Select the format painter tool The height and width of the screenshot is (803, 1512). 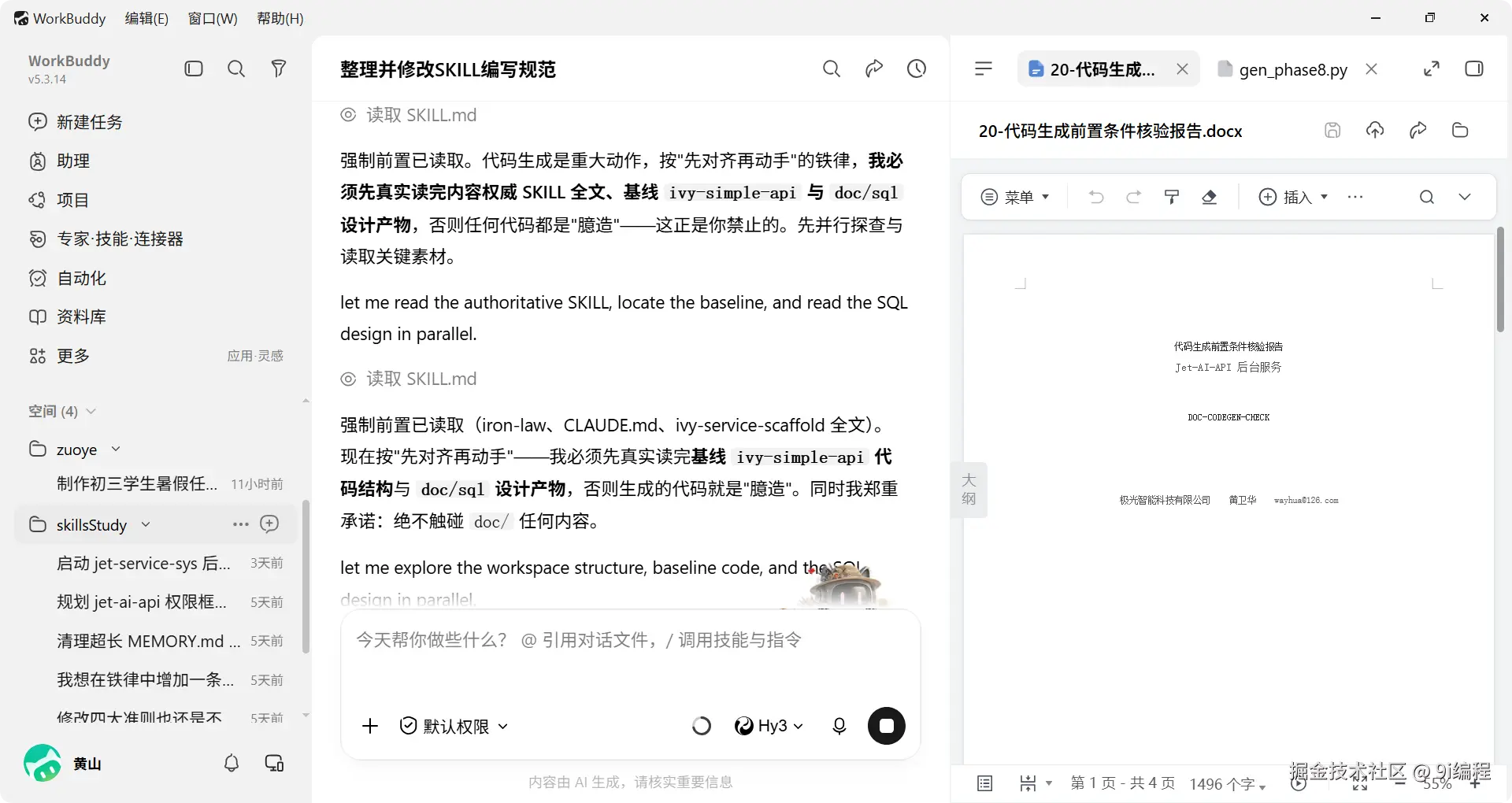(1172, 197)
